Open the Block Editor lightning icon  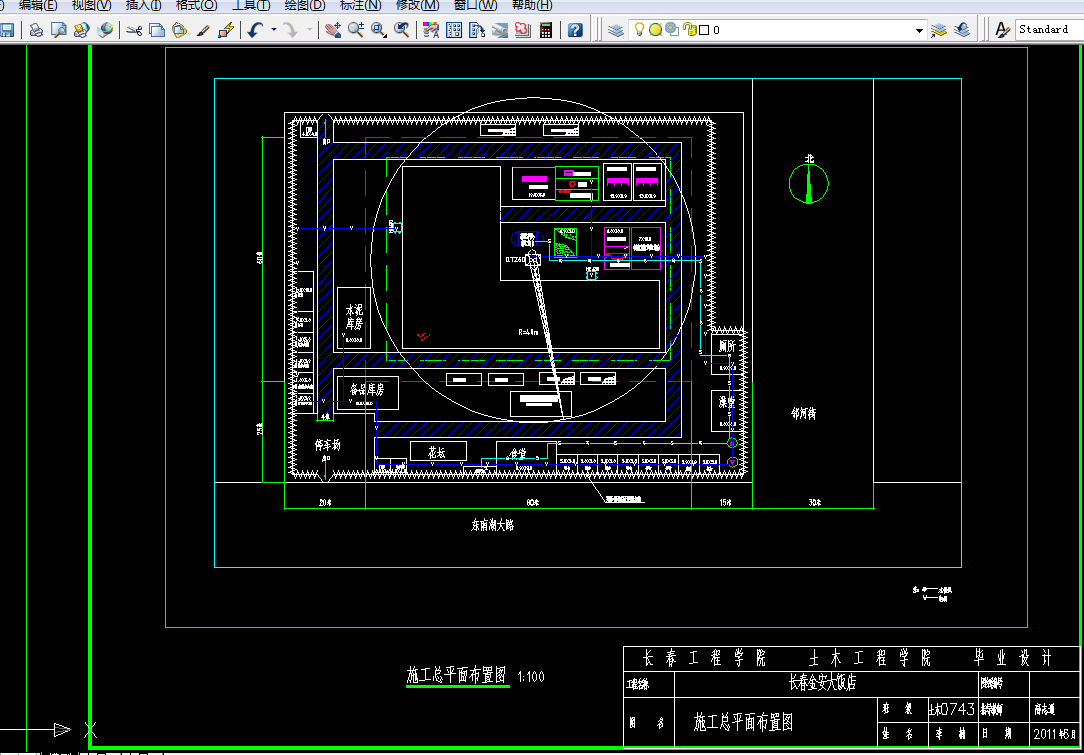pos(225,30)
